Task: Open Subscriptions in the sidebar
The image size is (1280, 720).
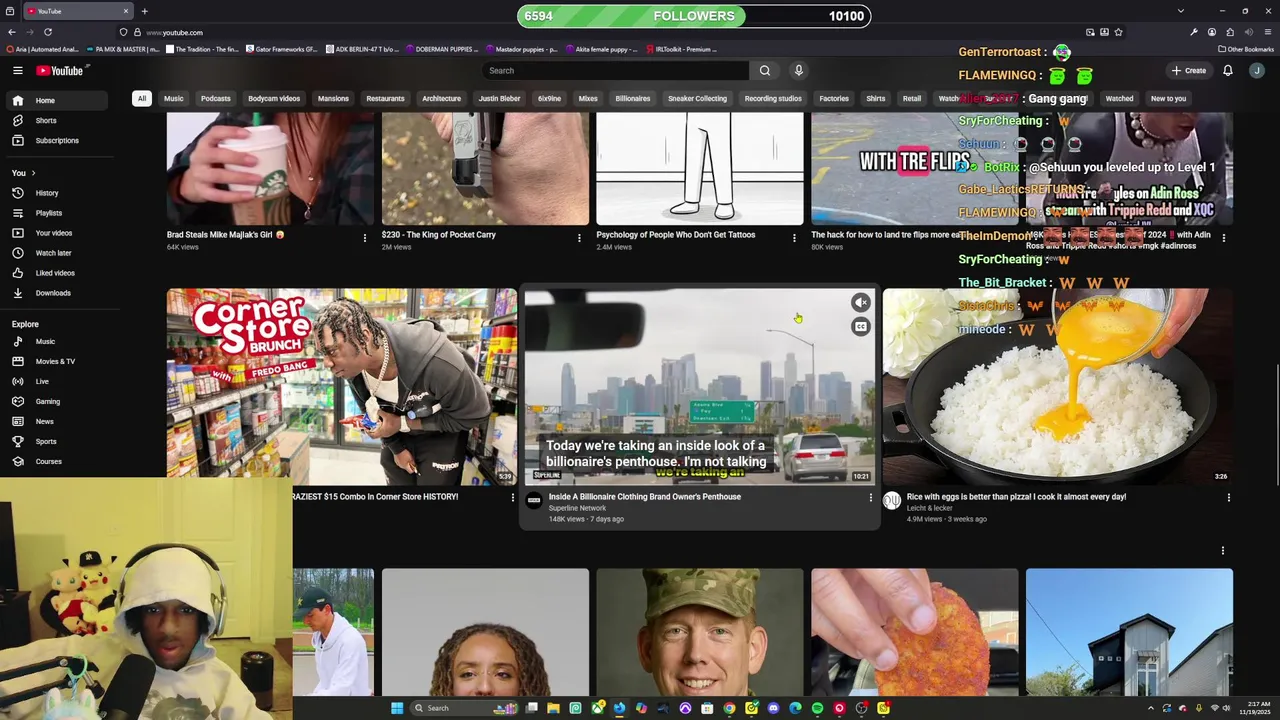Action: (55, 141)
